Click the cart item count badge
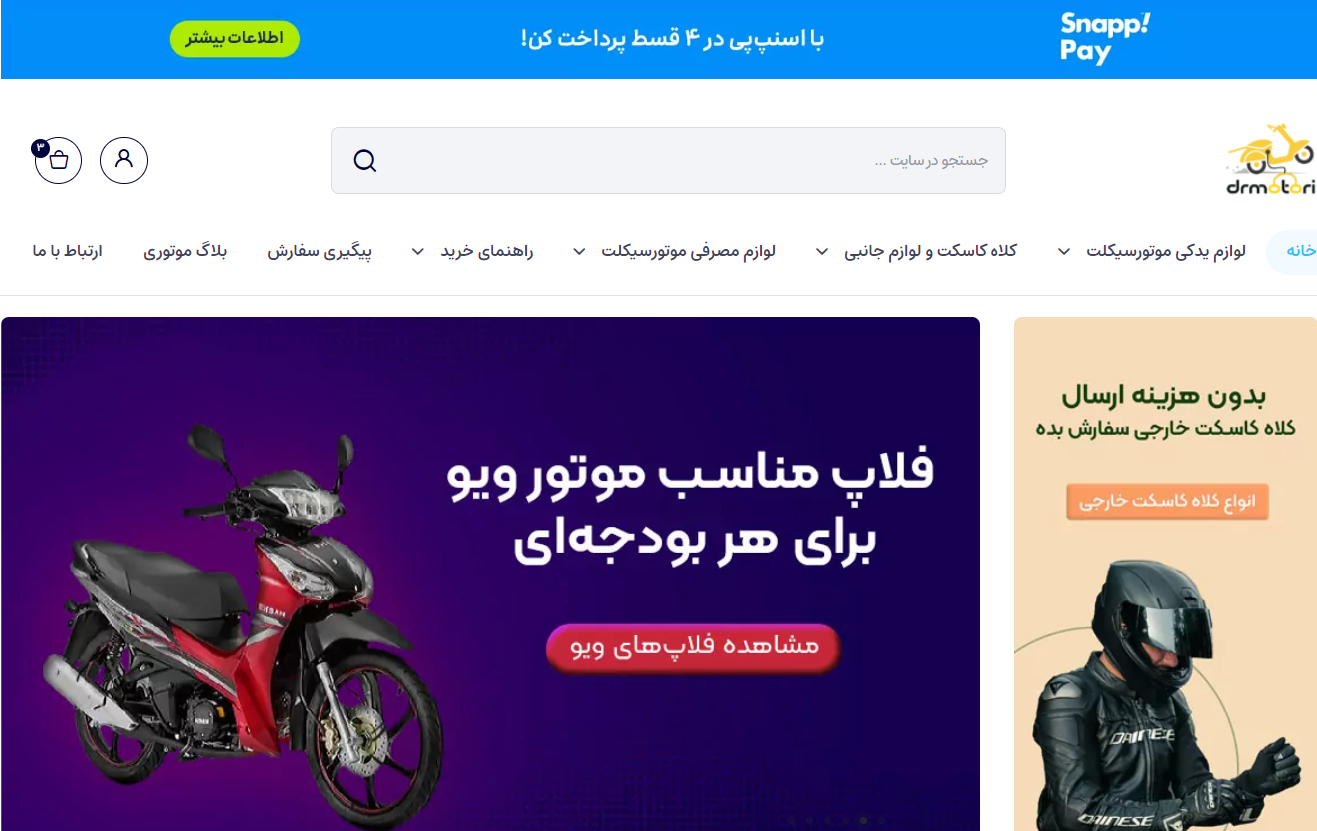 pos(40,147)
